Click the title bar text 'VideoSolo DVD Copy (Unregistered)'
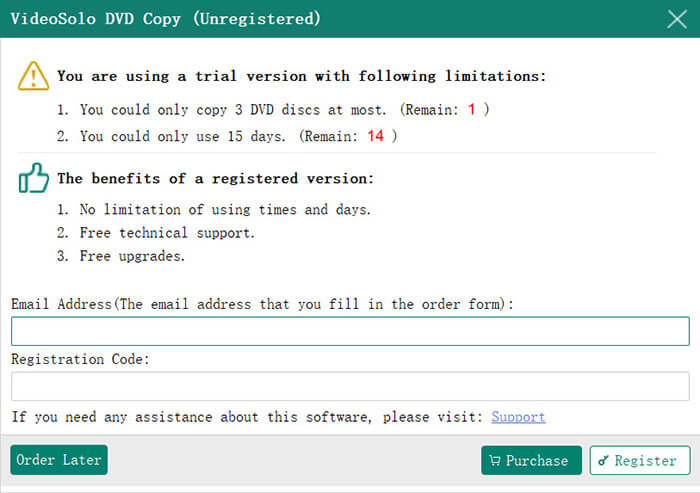This screenshot has height=493, width=700. coord(166,19)
